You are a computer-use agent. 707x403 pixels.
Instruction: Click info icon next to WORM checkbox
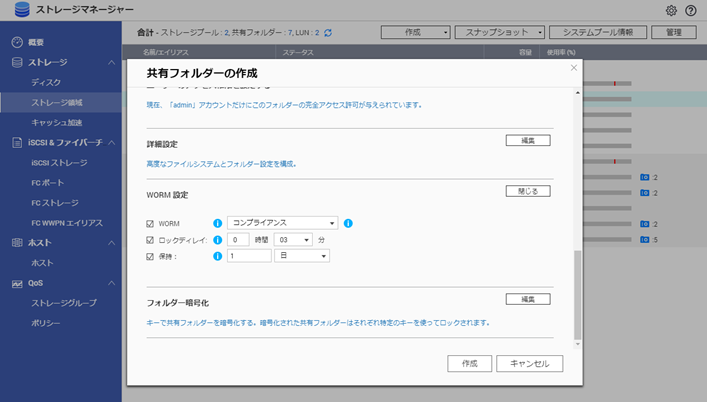217,223
